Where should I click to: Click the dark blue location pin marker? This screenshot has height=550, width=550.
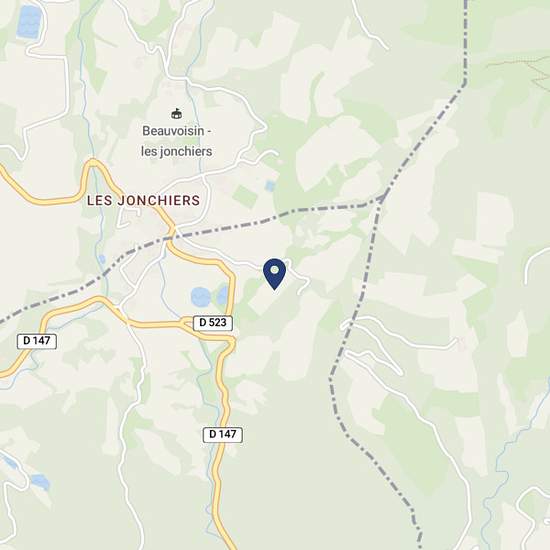274,274
